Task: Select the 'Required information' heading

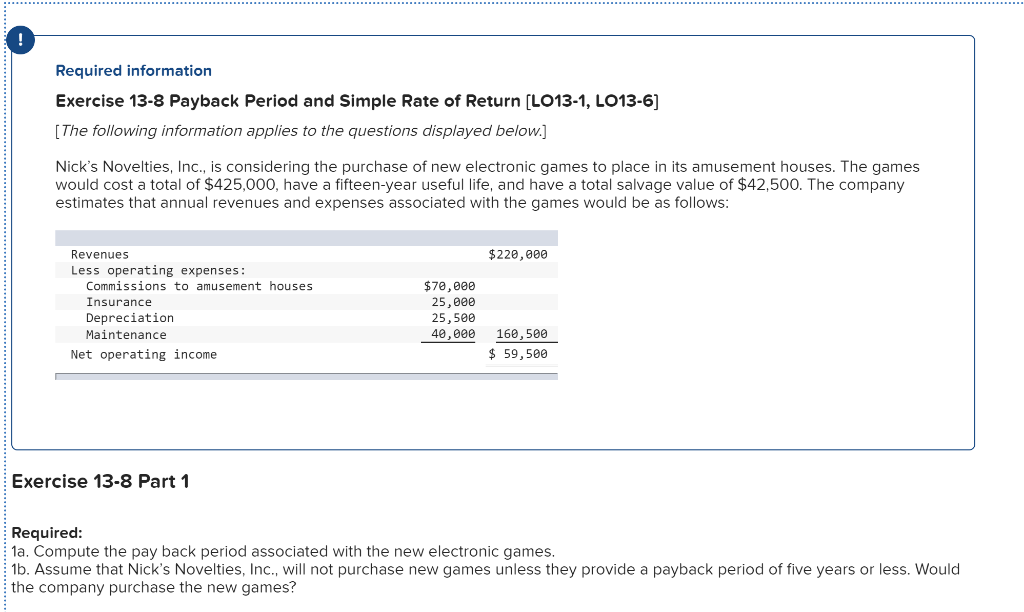Action: (x=133, y=71)
